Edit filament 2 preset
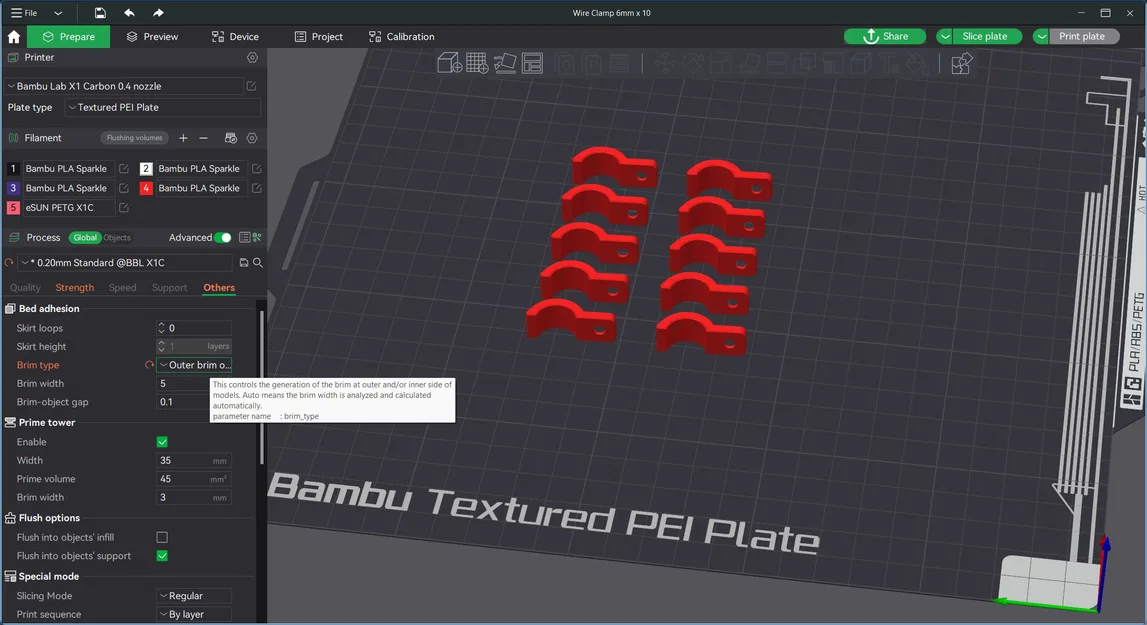 257,168
